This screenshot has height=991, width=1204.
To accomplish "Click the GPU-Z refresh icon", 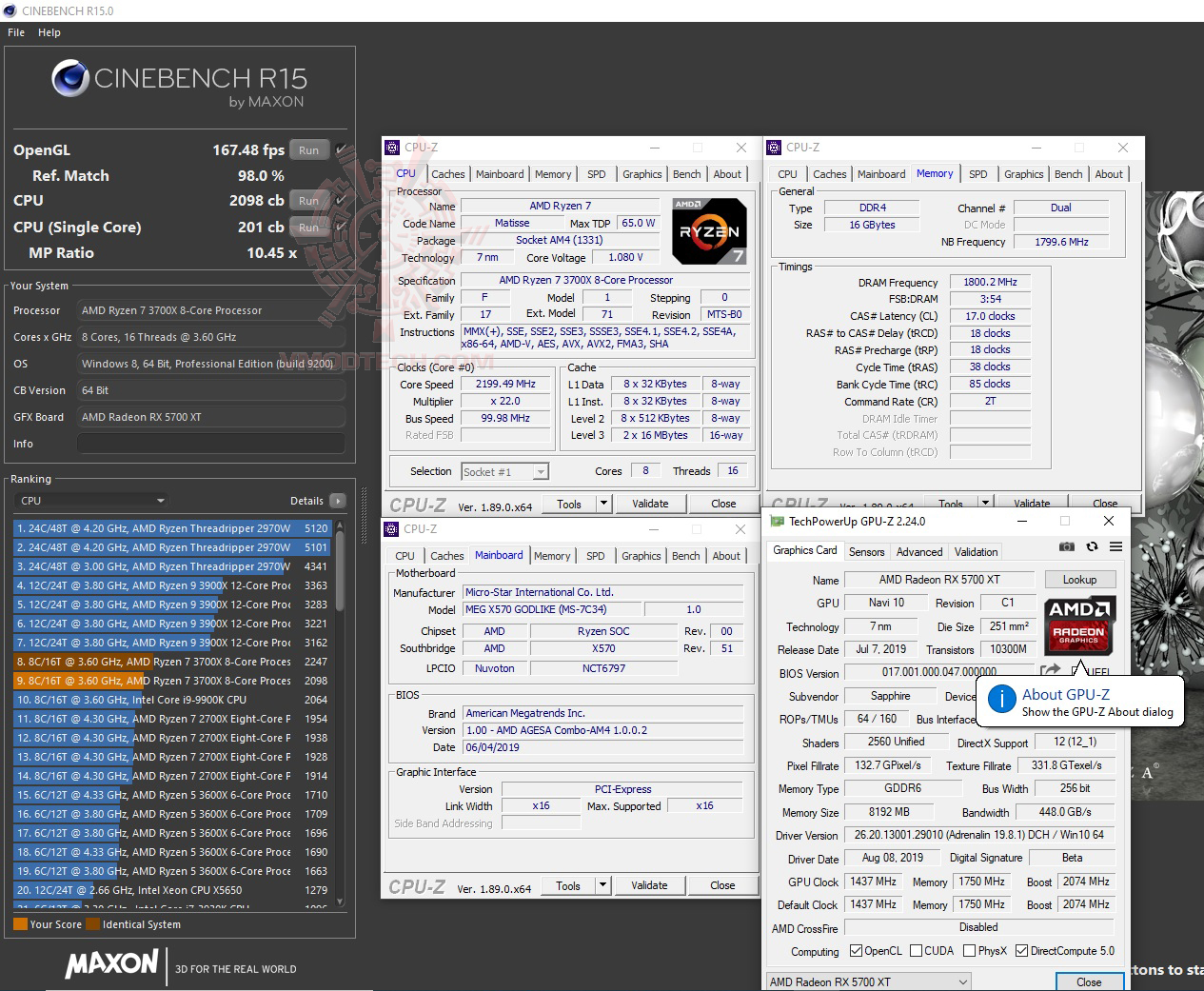I will 1092,546.
